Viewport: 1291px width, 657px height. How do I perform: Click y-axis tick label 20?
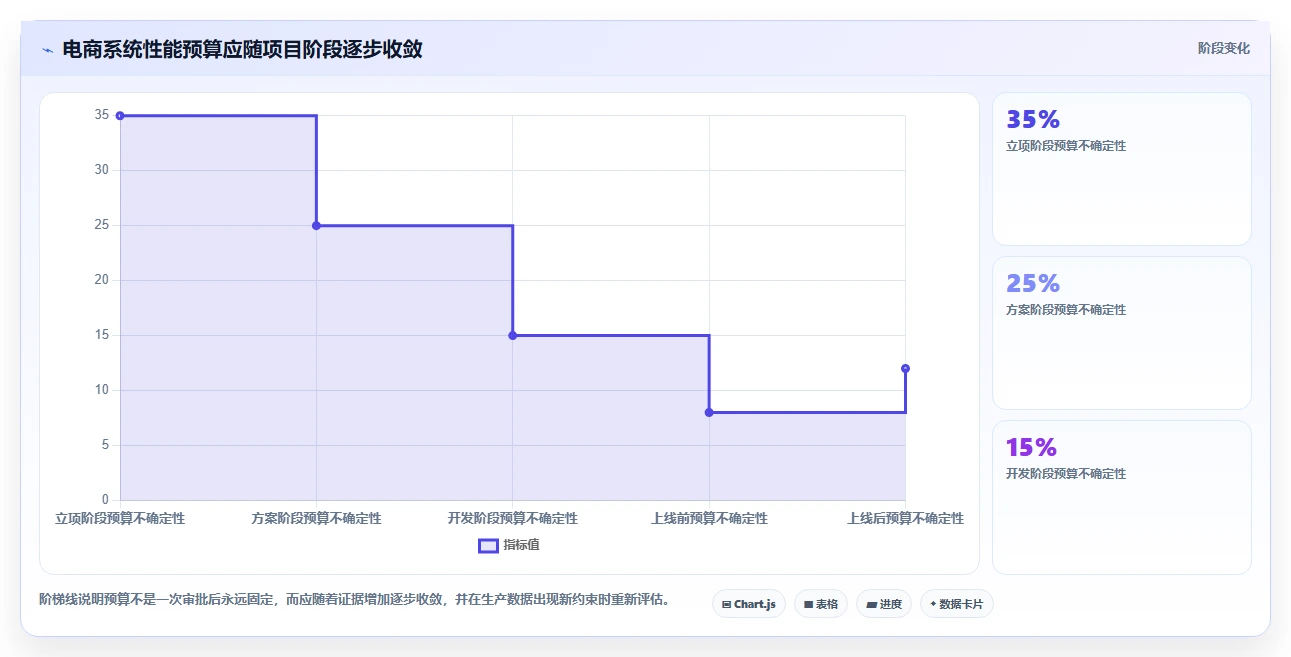[x=101, y=280]
